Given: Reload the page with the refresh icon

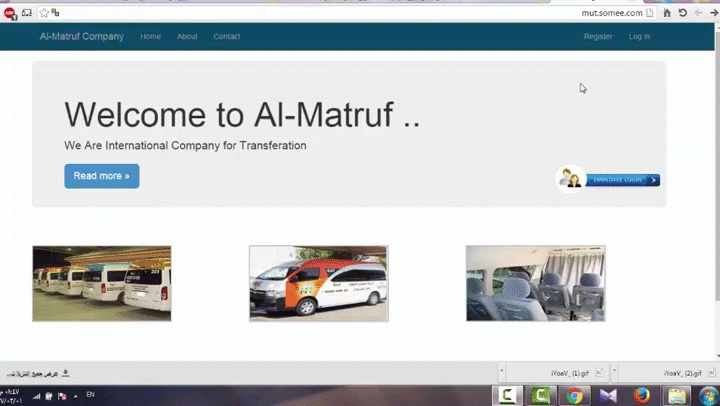Looking at the screenshot, I should point(682,13).
